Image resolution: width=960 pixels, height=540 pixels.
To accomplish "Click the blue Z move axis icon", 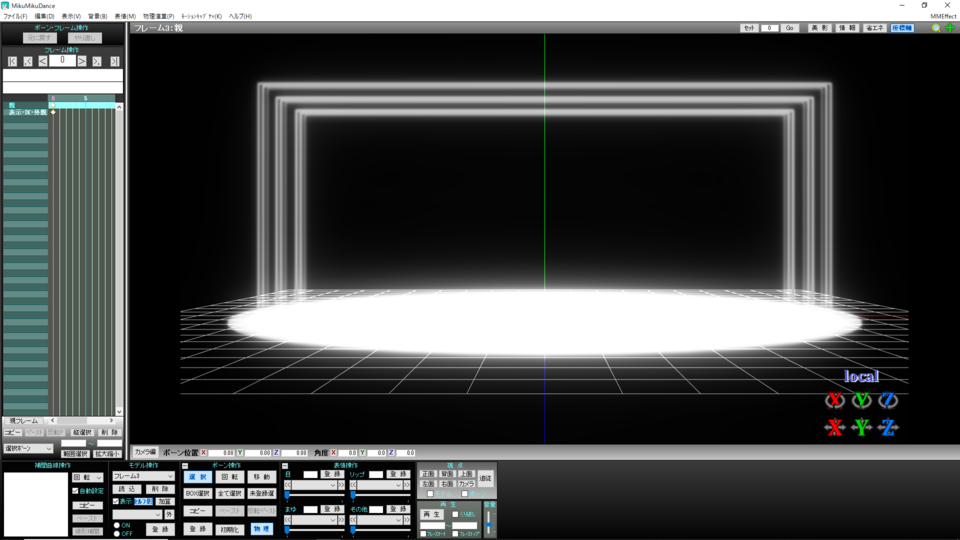I will 888,427.
